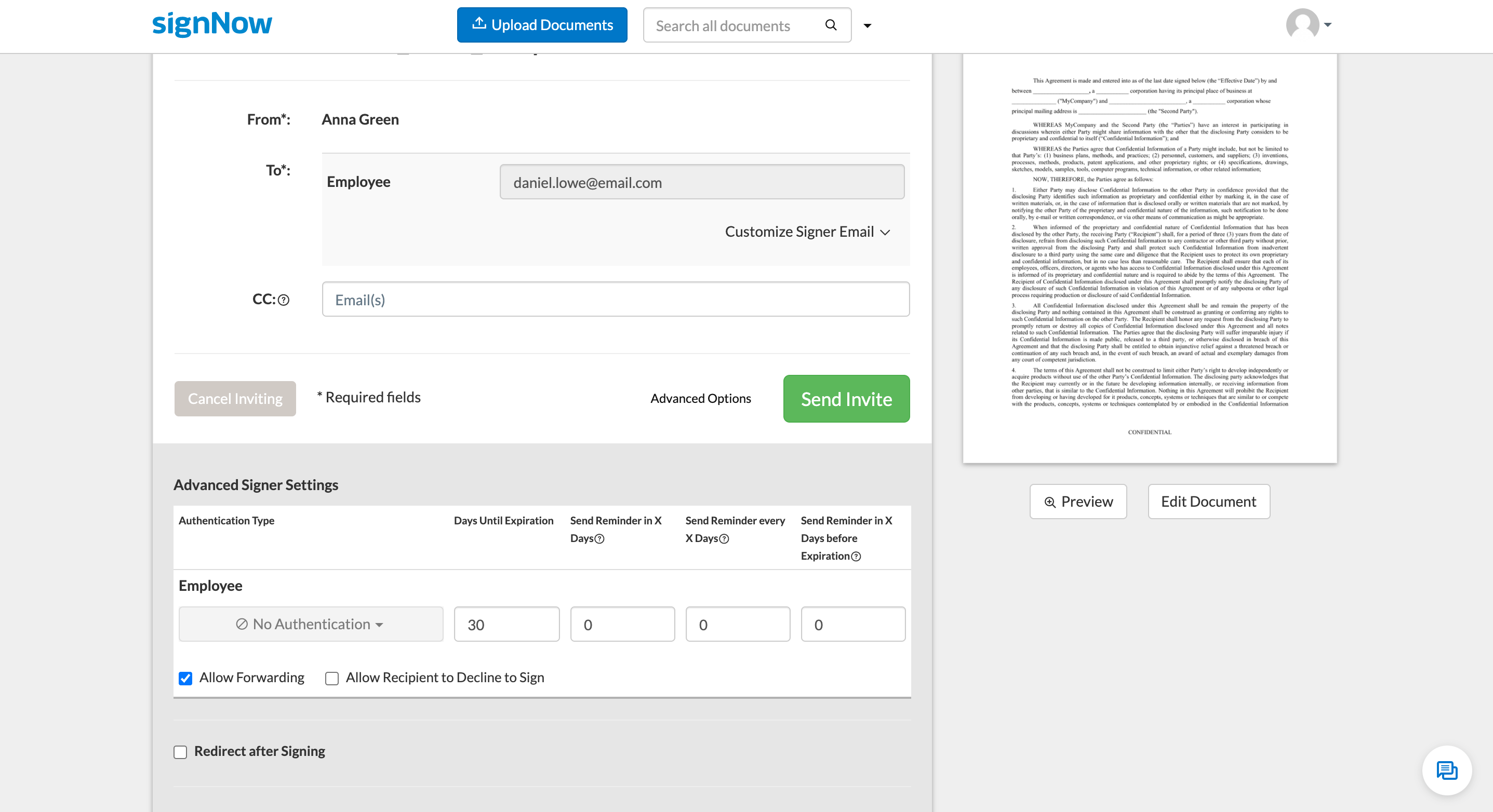Click the signNow logo
The width and height of the screenshot is (1493, 812).
[211, 24]
